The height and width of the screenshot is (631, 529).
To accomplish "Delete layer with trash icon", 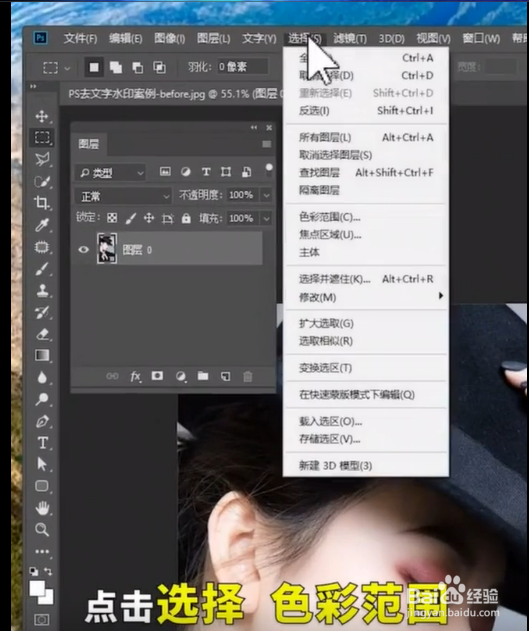I will click(247, 376).
